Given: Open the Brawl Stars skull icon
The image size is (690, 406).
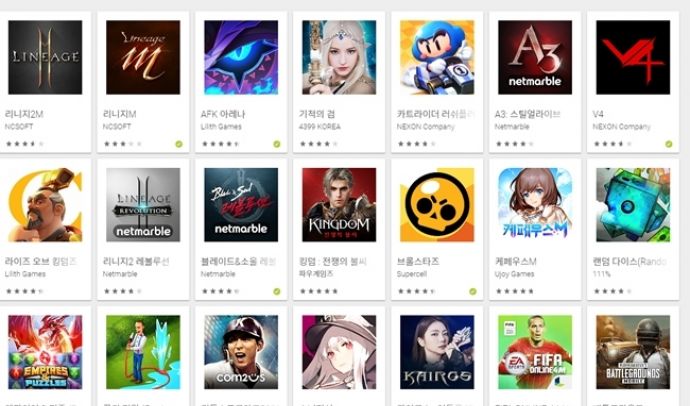Looking at the screenshot, I should pos(437,205).
